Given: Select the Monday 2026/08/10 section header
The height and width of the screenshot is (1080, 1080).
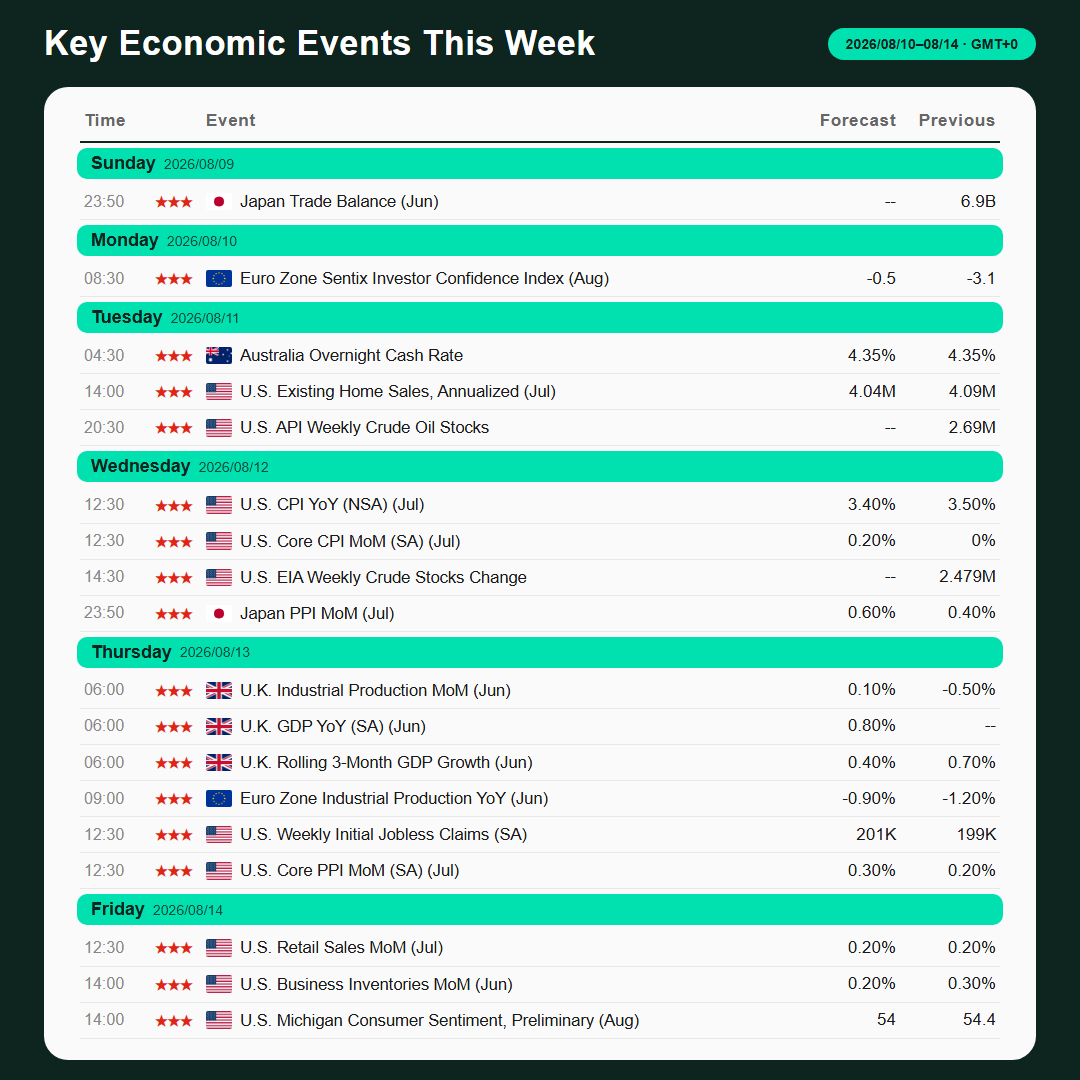Looking at the screenshot, I should pyautogui.click(x=540, y=241).
